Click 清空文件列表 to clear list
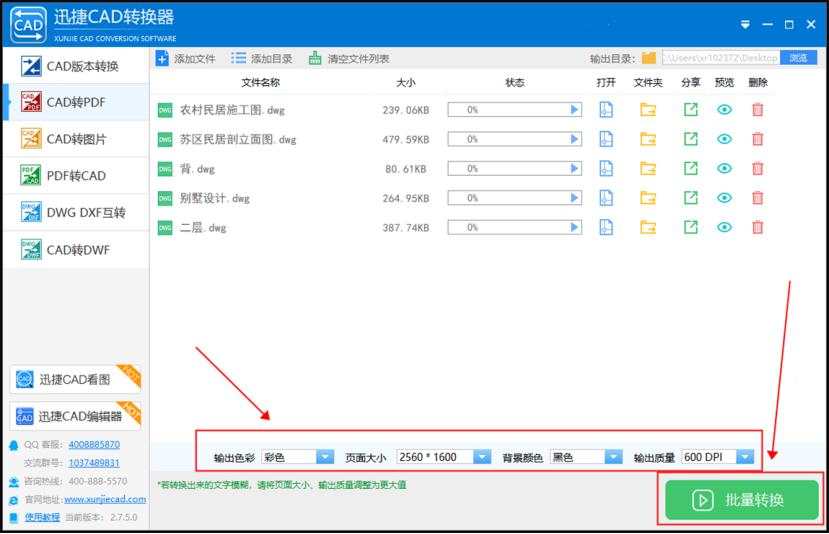Viewport: 829px width, 534px height. [349, 58]
